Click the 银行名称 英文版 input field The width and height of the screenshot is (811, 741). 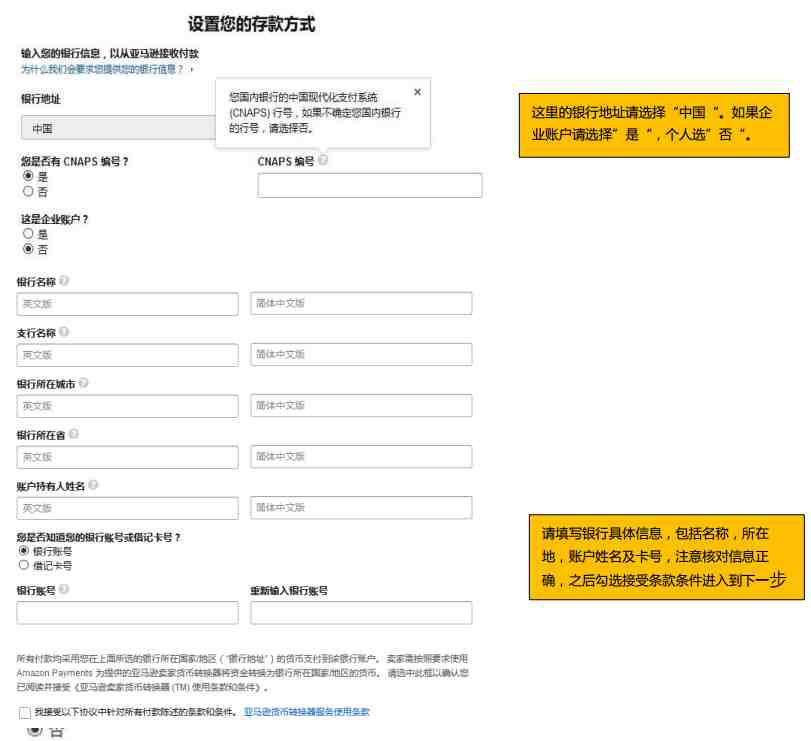point(127,304)
